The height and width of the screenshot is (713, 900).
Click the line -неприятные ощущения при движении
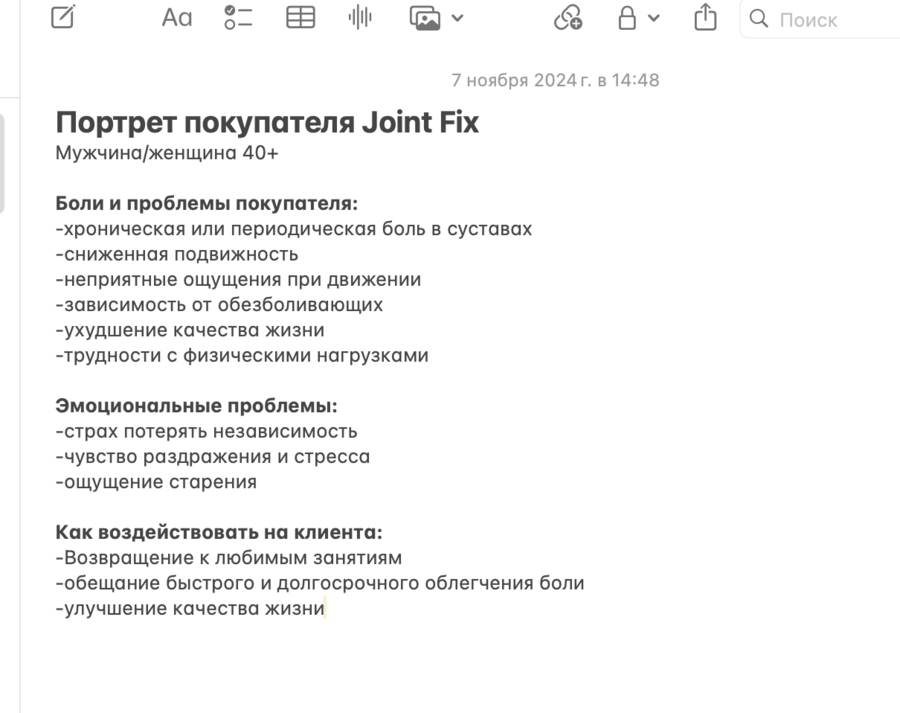click(x=238, y=280)
